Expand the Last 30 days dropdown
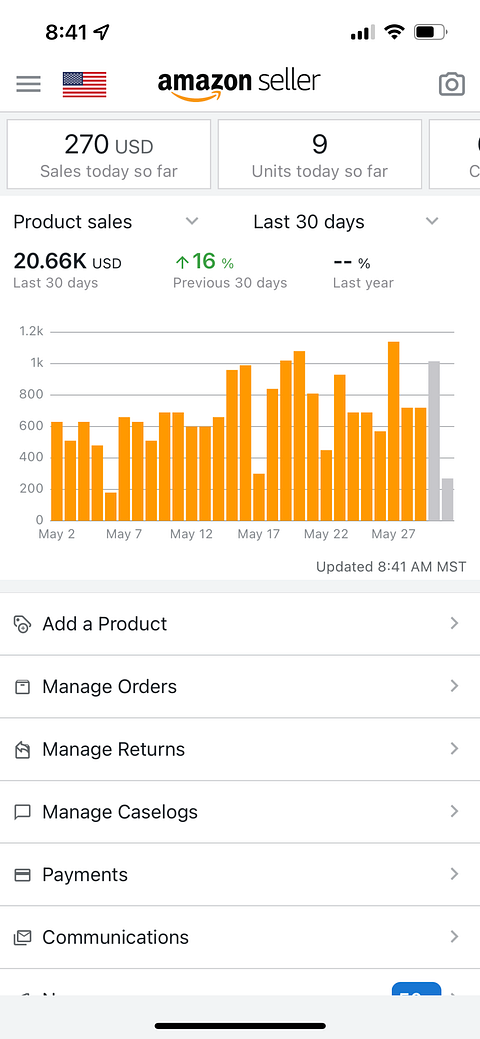The width and height of the screenshot is (480, 1039). (346, 221)
